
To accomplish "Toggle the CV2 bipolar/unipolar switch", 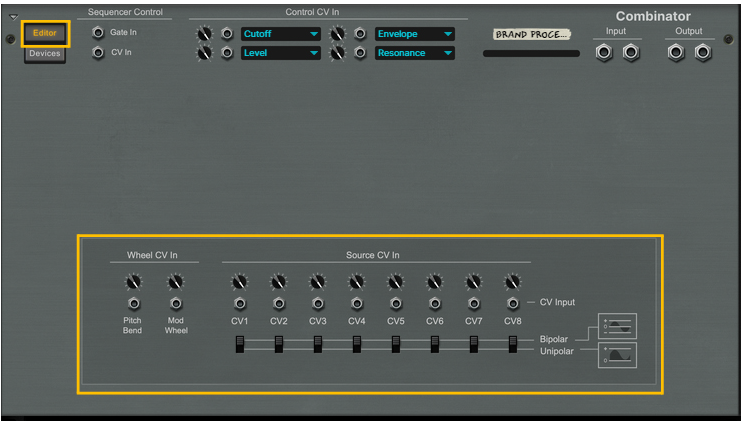I will point(278,345).
